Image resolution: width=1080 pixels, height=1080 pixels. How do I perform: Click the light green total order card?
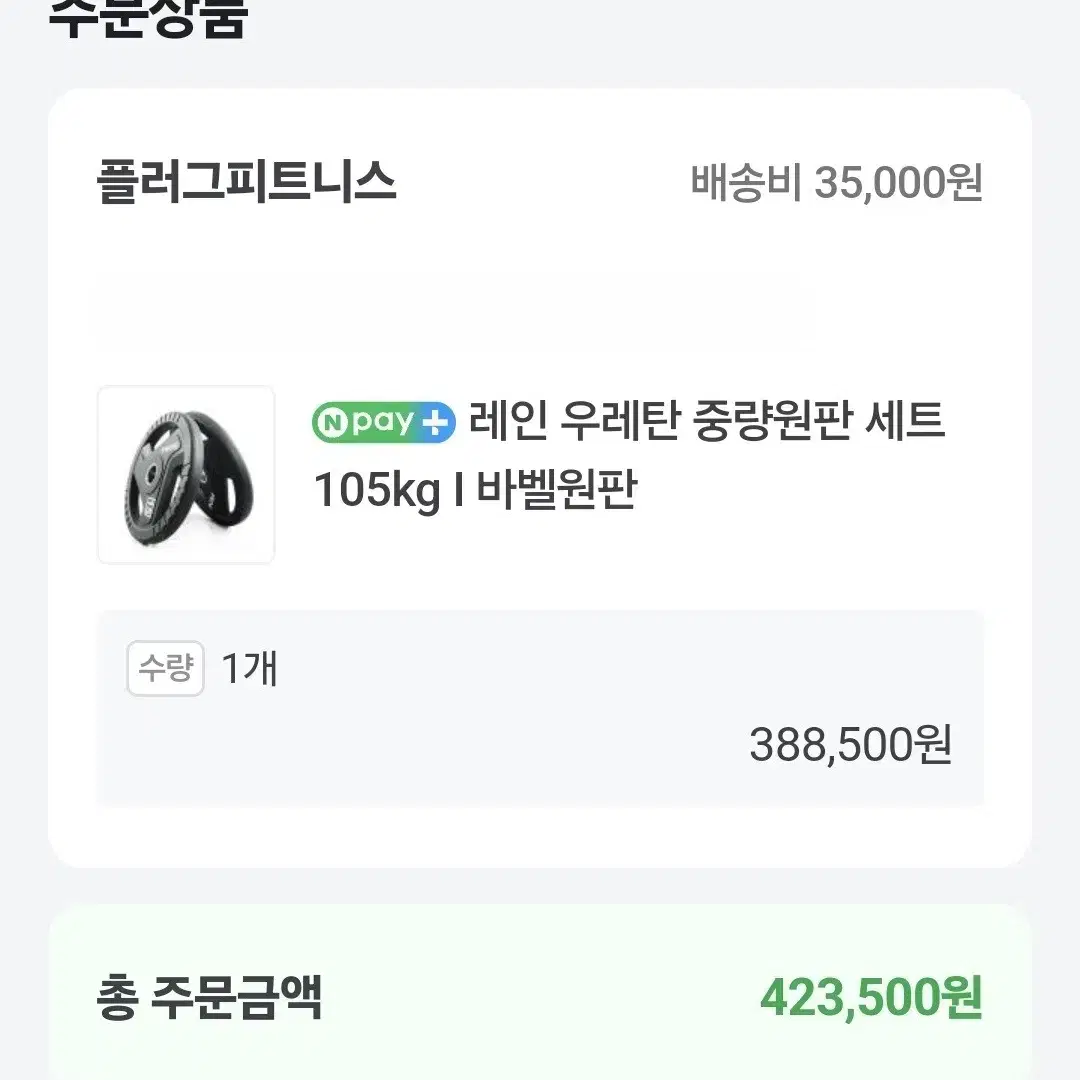pyautogui.click(x=540, y=992)
